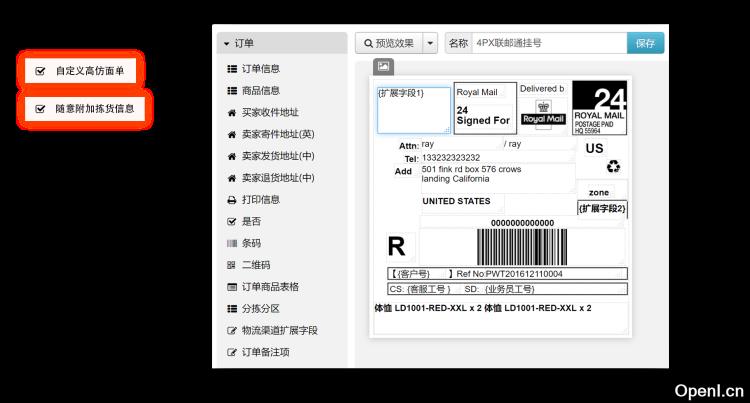Click the home icon beside 卖家退货地址(中)

232,178
